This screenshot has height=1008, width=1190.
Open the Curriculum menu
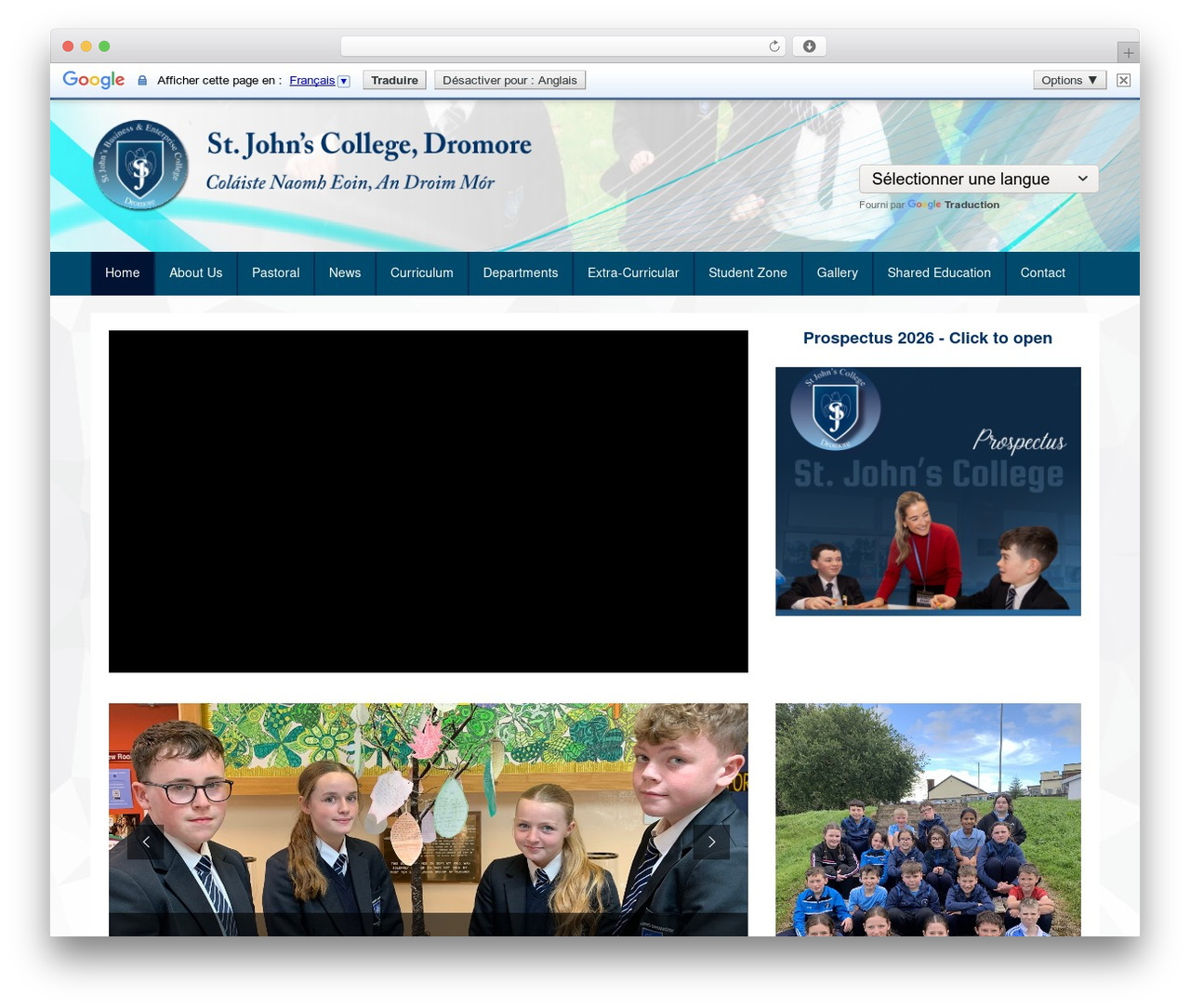422,273
